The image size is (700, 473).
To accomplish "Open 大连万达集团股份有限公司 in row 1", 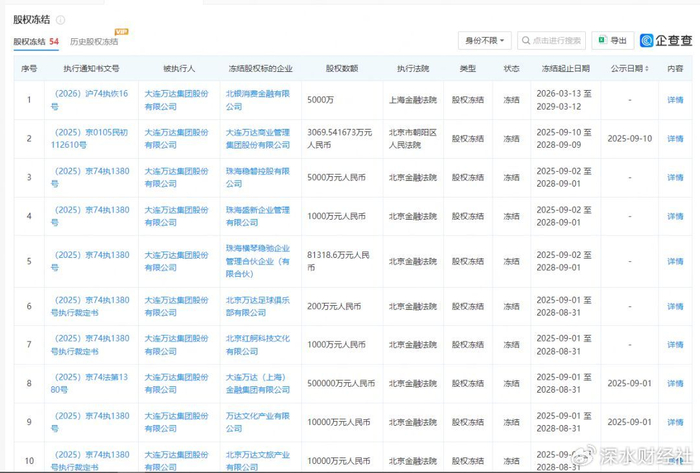I will pyautogui.click(x=176, y=100).
